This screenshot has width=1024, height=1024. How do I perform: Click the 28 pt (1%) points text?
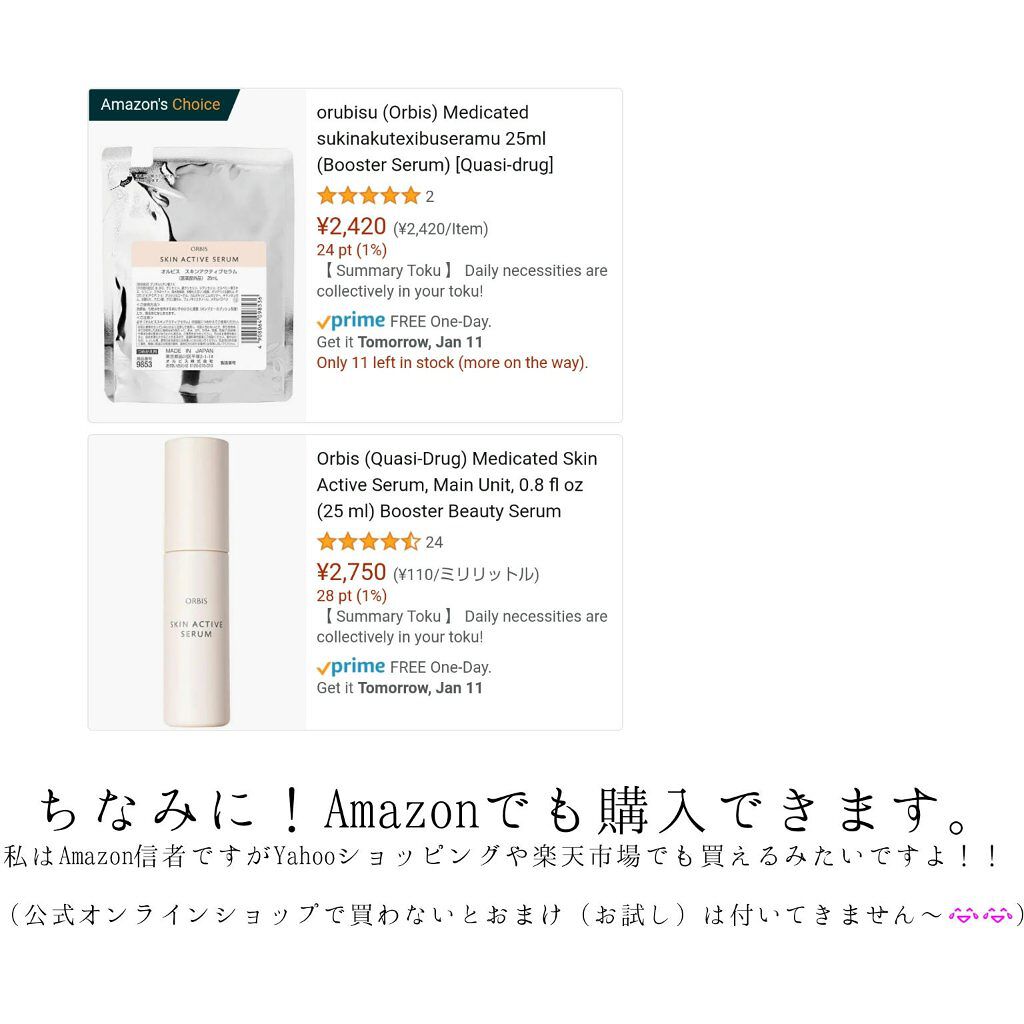[351, 596]
